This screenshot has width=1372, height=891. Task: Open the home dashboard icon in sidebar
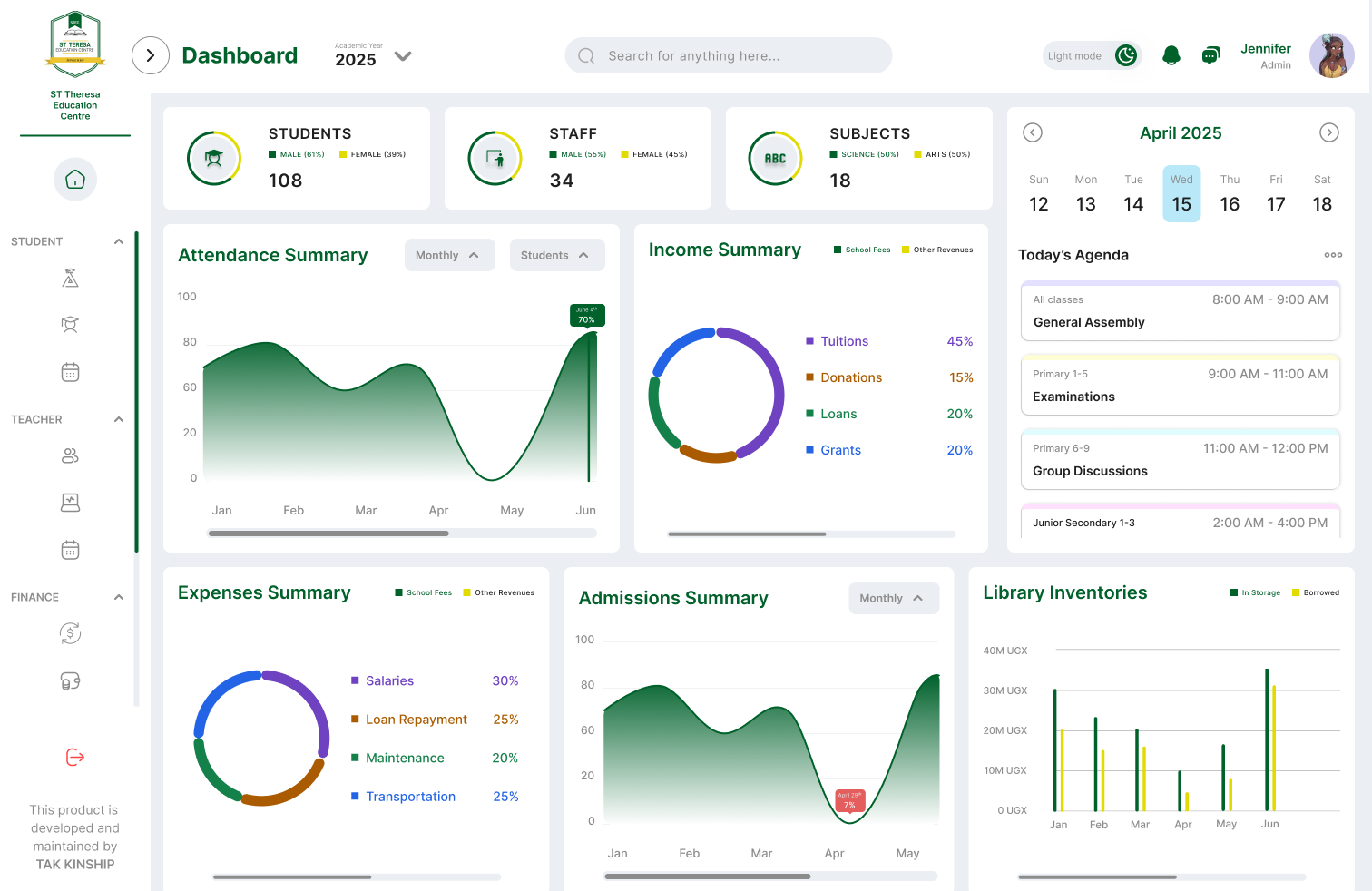[x=75, y=179]
